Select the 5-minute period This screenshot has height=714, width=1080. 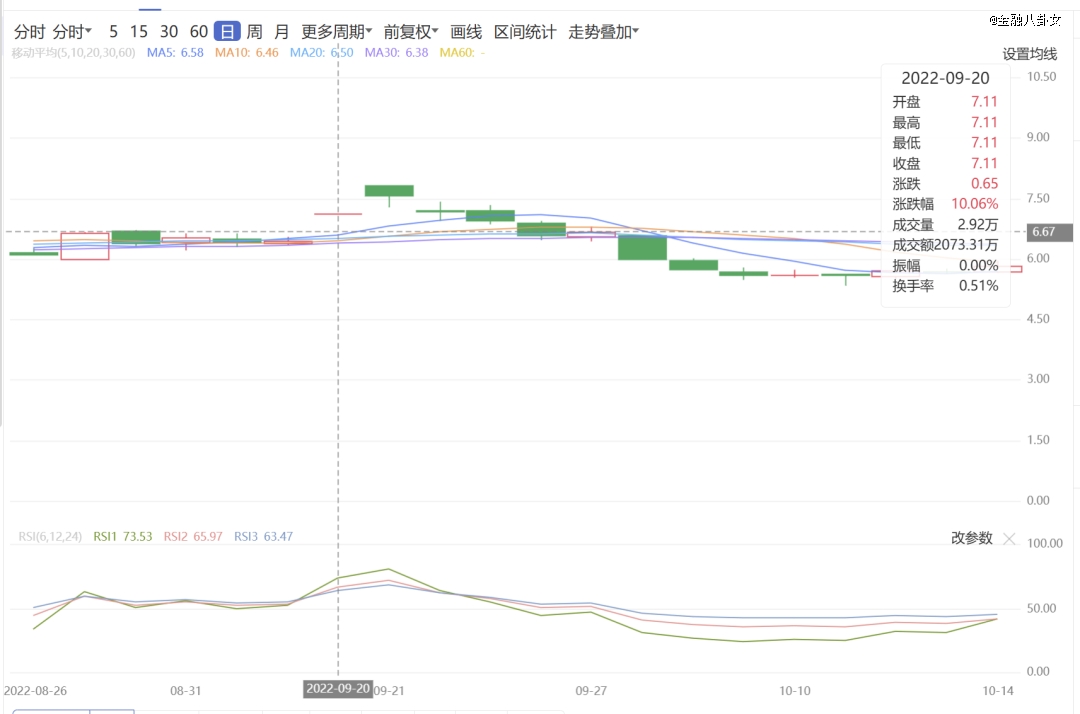coord(113,32)
